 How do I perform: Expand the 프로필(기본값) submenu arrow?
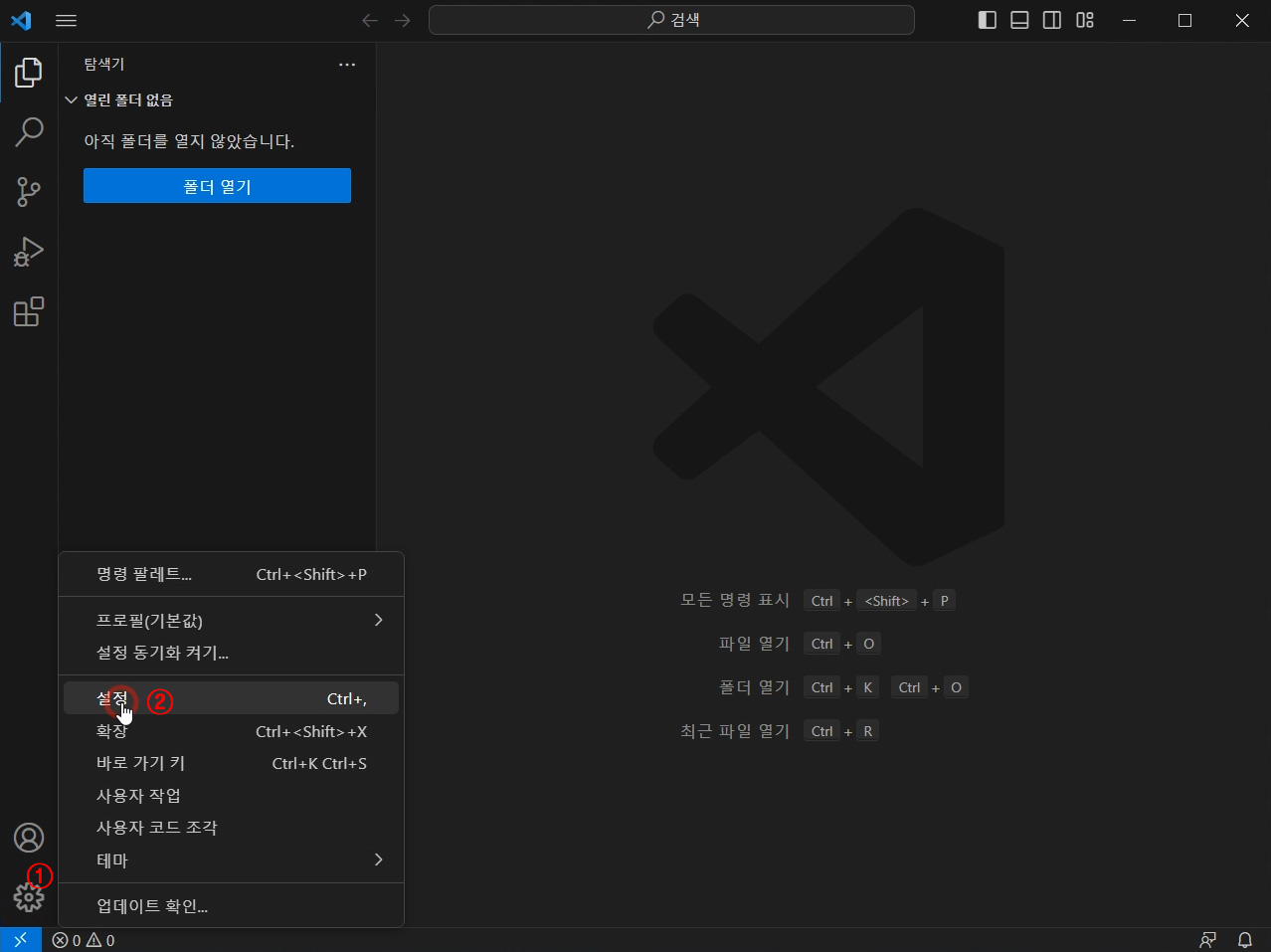pyautogui.click(x=378, y=620)
